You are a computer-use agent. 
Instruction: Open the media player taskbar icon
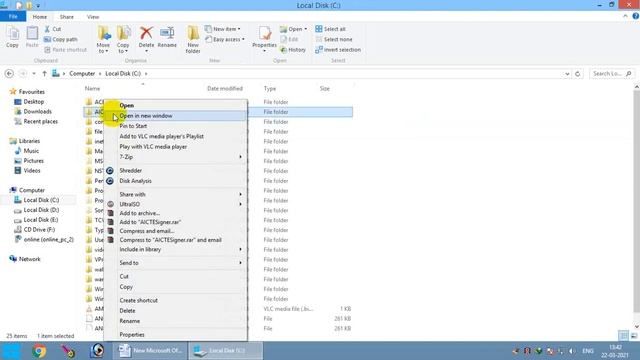click(97, 351)
